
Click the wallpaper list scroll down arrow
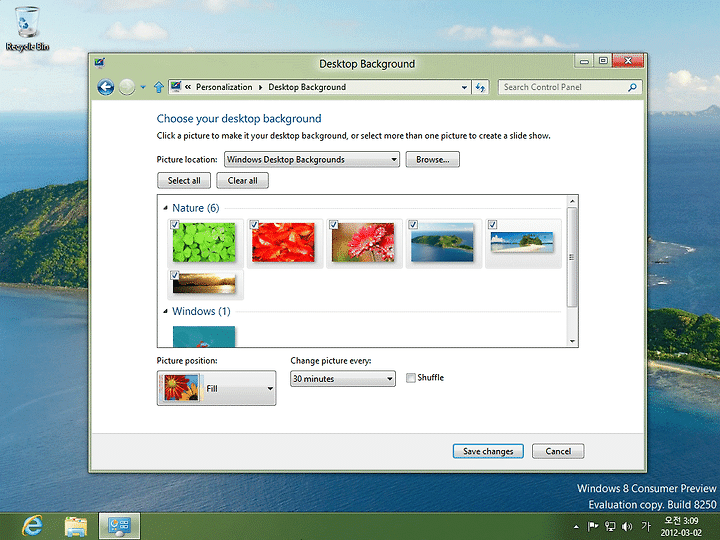[572, 341]
